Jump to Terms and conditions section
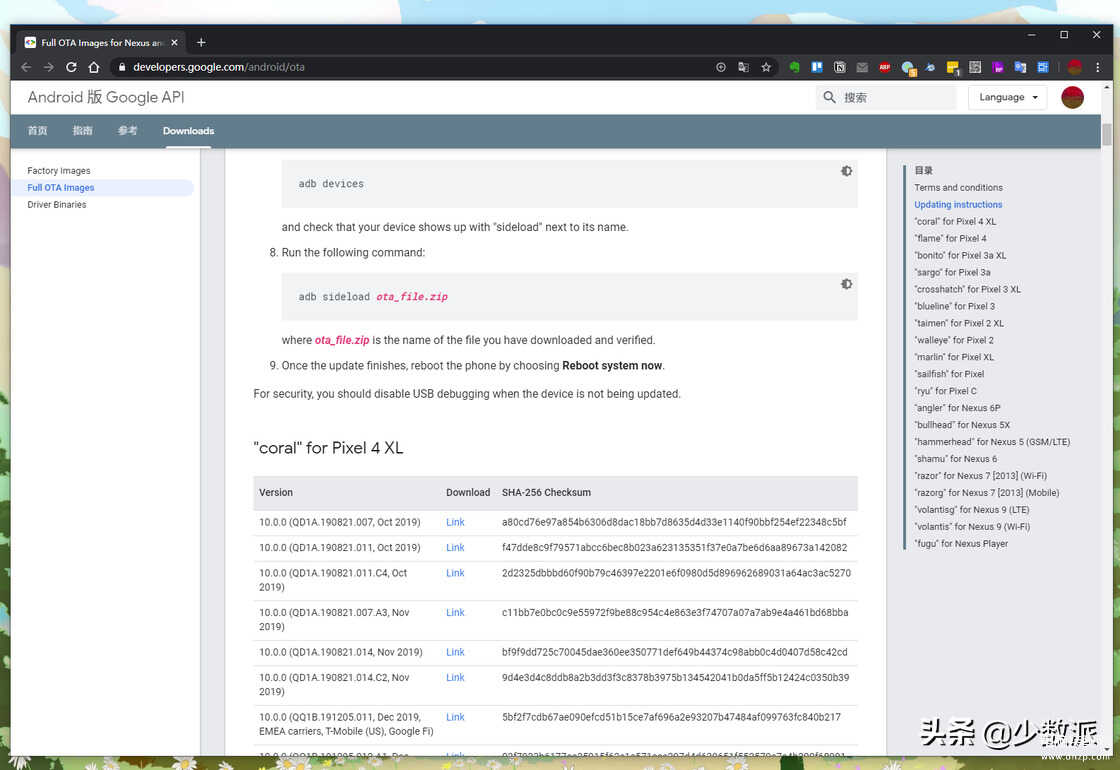1120x770 pixels. point(958,188)
